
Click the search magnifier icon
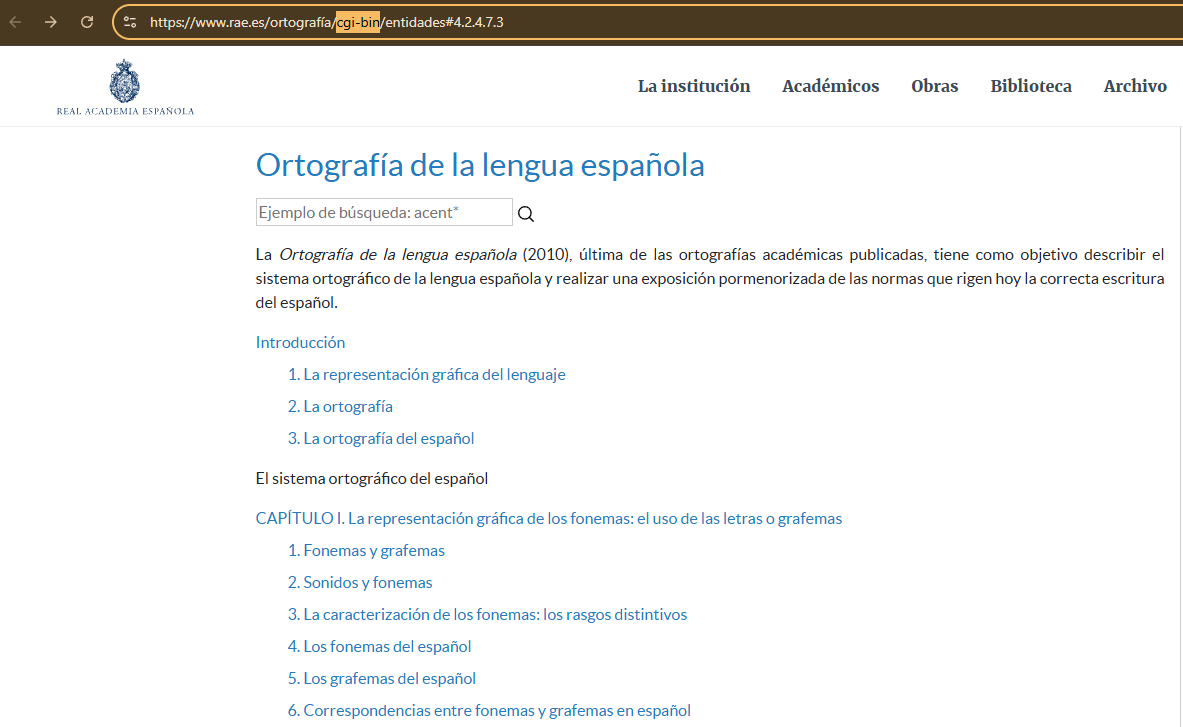(x=526, y=214)
